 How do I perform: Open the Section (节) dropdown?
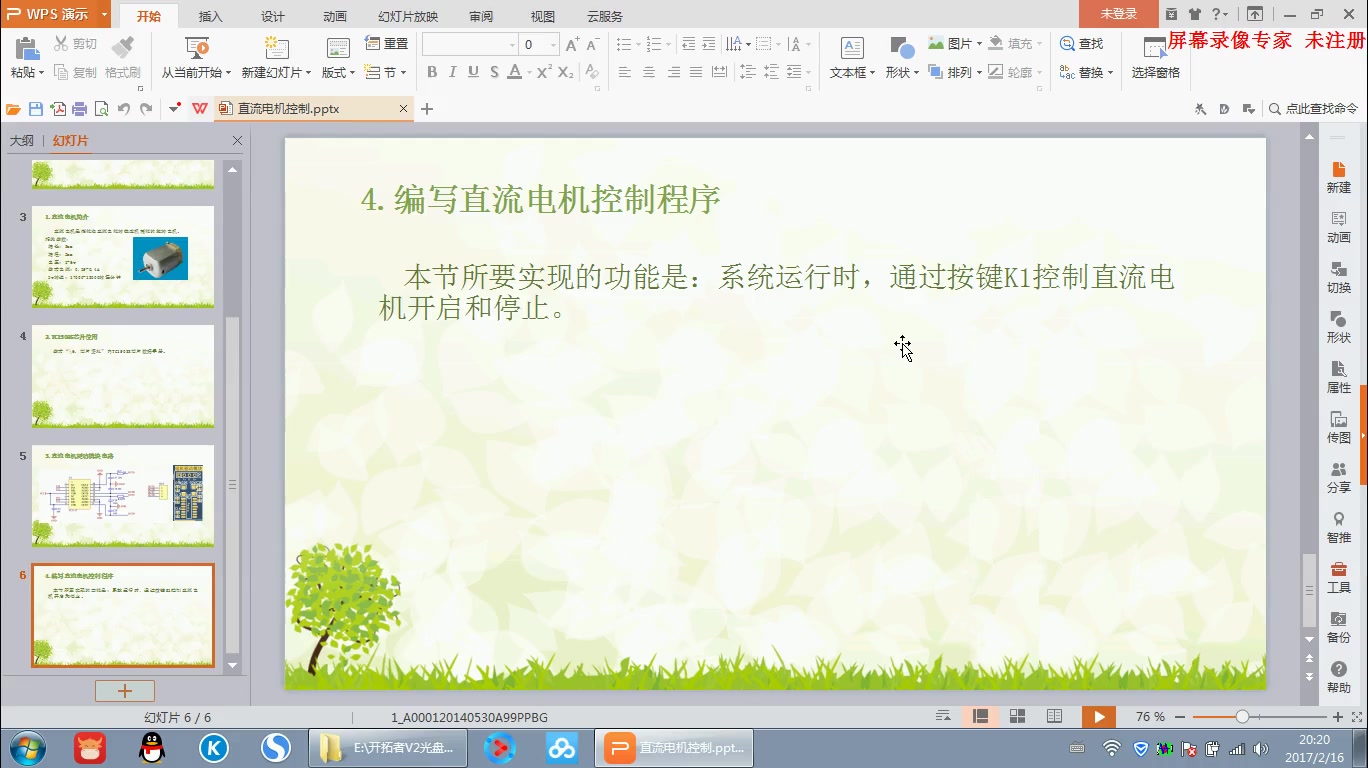pos(387,72)
